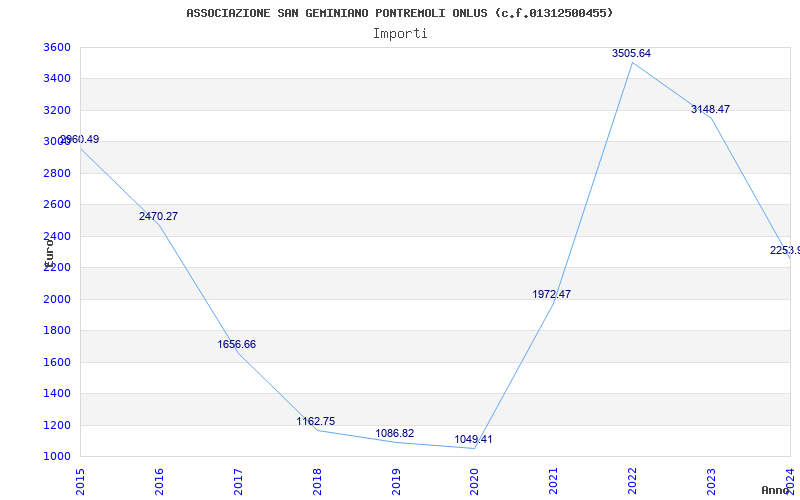The image size is (800, 500).
Task: Click the 2017 x-axis label
Action: 238,481
